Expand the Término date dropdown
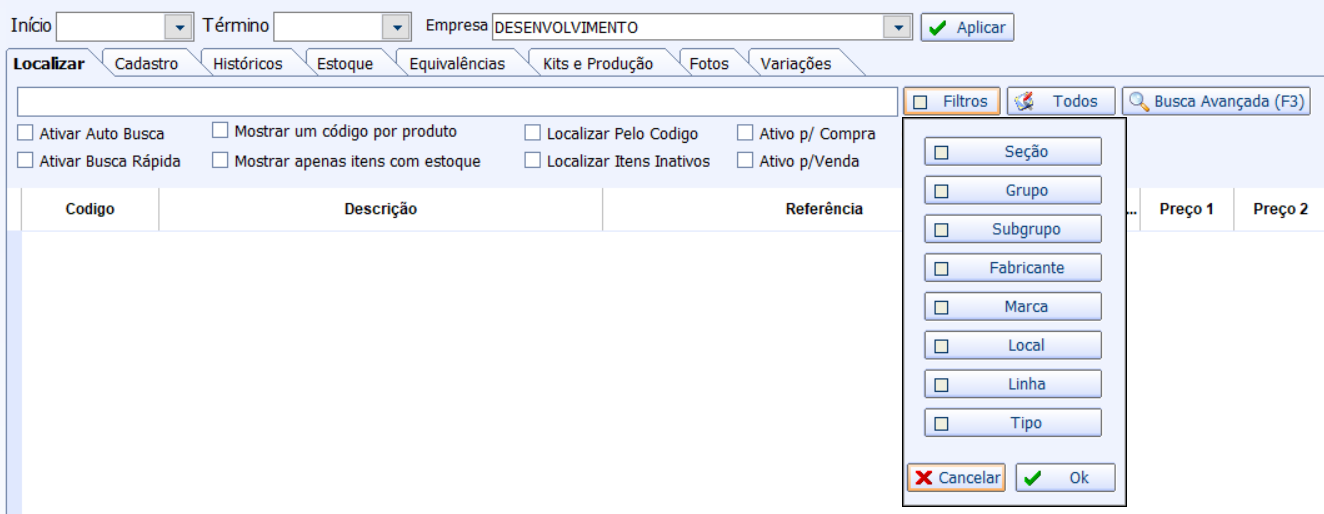Image resolution: width=1324 pixels, height=514 pixels. (397, 27)
